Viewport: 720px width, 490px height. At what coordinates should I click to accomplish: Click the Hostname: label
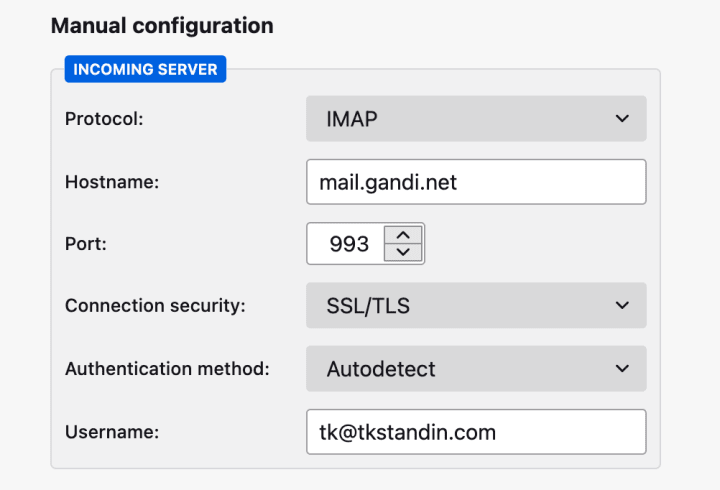(112, 182)
